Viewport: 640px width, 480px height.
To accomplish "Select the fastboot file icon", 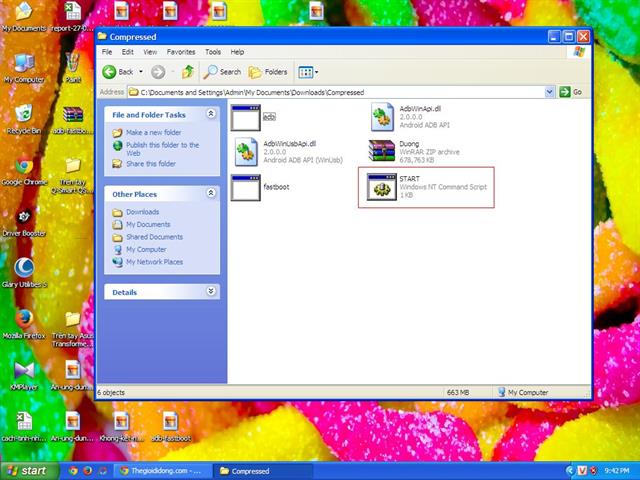I will pos(245,188).
